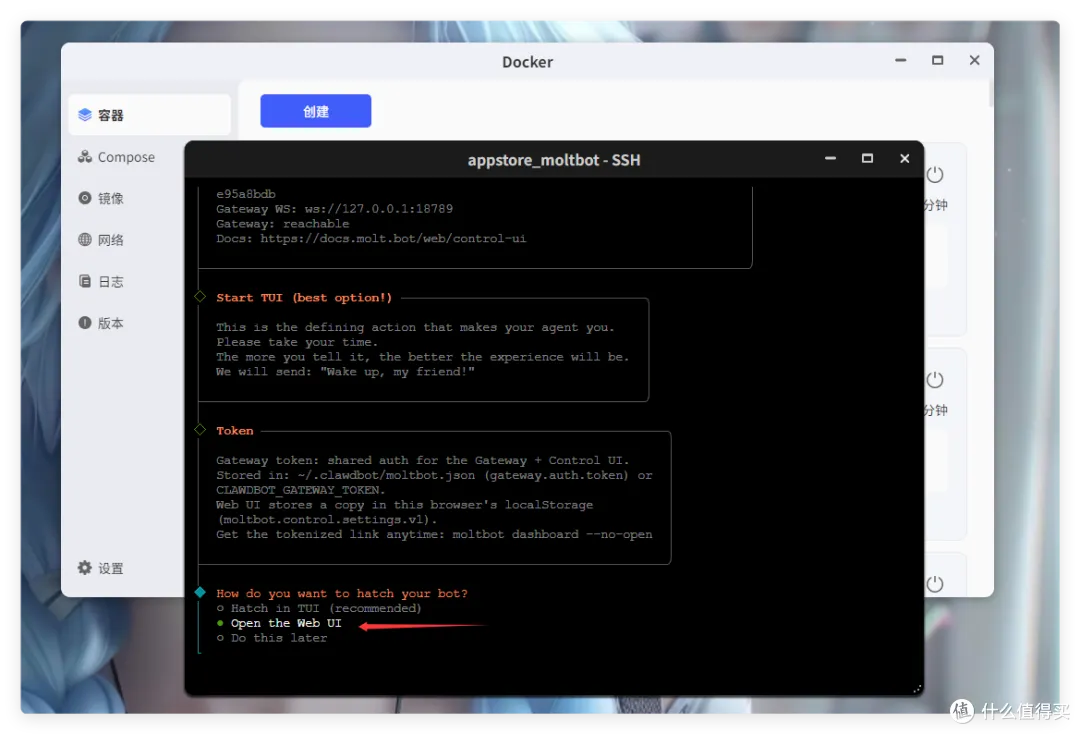Click the 'Gateway: reachable' status line

[282, 224]
